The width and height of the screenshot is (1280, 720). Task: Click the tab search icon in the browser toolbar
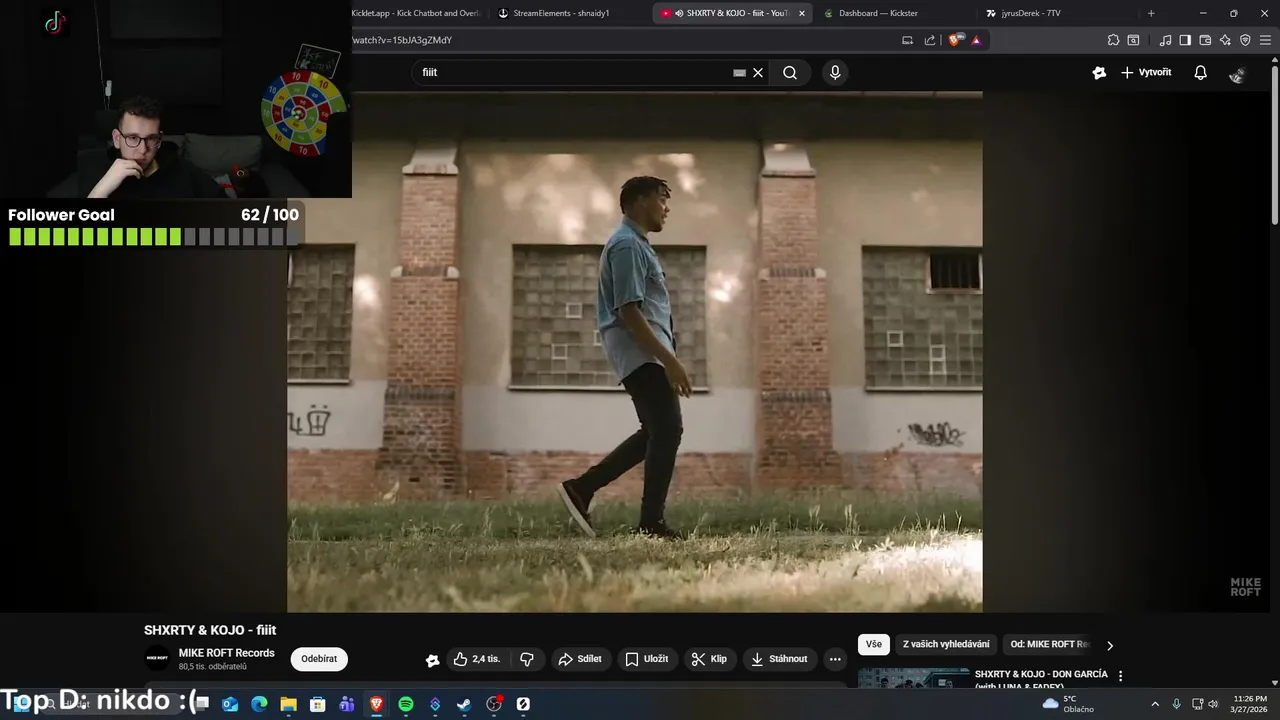pos(1133,40)
